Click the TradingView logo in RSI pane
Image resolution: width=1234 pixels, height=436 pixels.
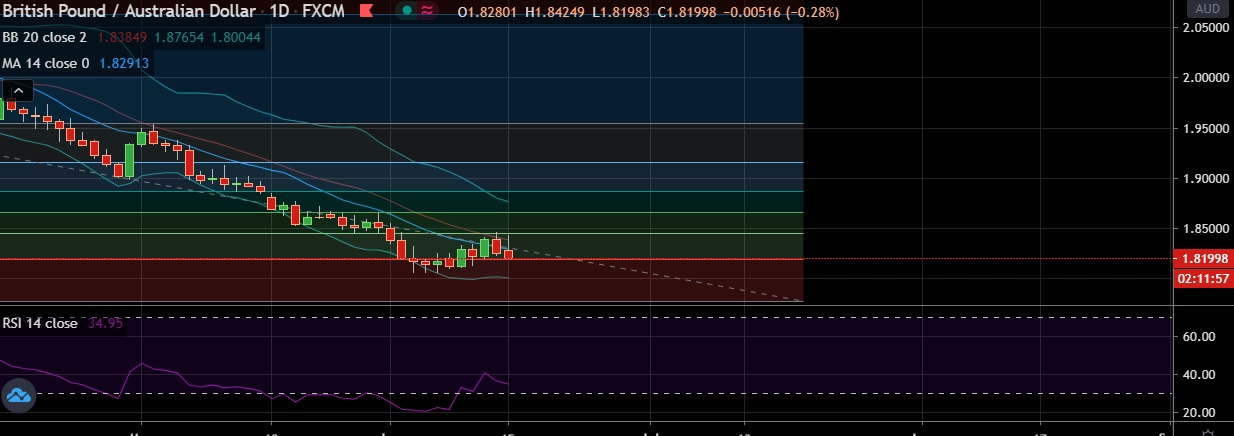[18, 397]
